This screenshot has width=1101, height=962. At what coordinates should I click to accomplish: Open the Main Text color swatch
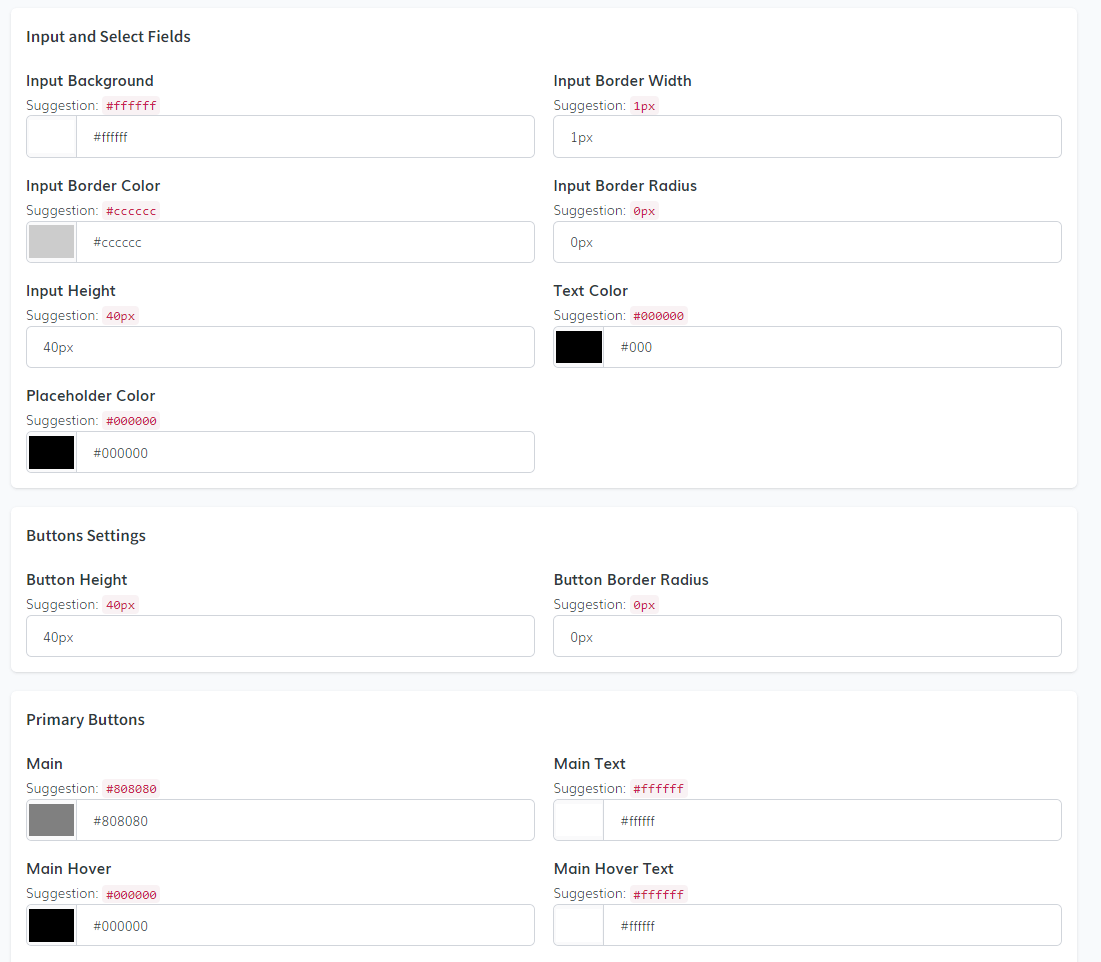coord(579,820)
